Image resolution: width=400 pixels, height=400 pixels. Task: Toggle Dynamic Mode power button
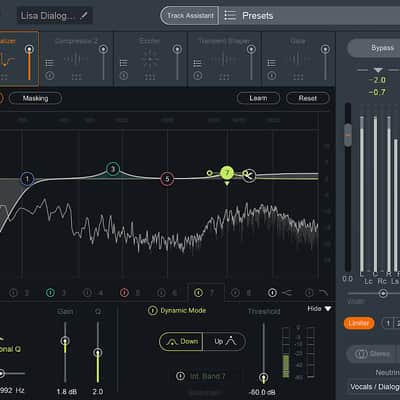point(152,311)
